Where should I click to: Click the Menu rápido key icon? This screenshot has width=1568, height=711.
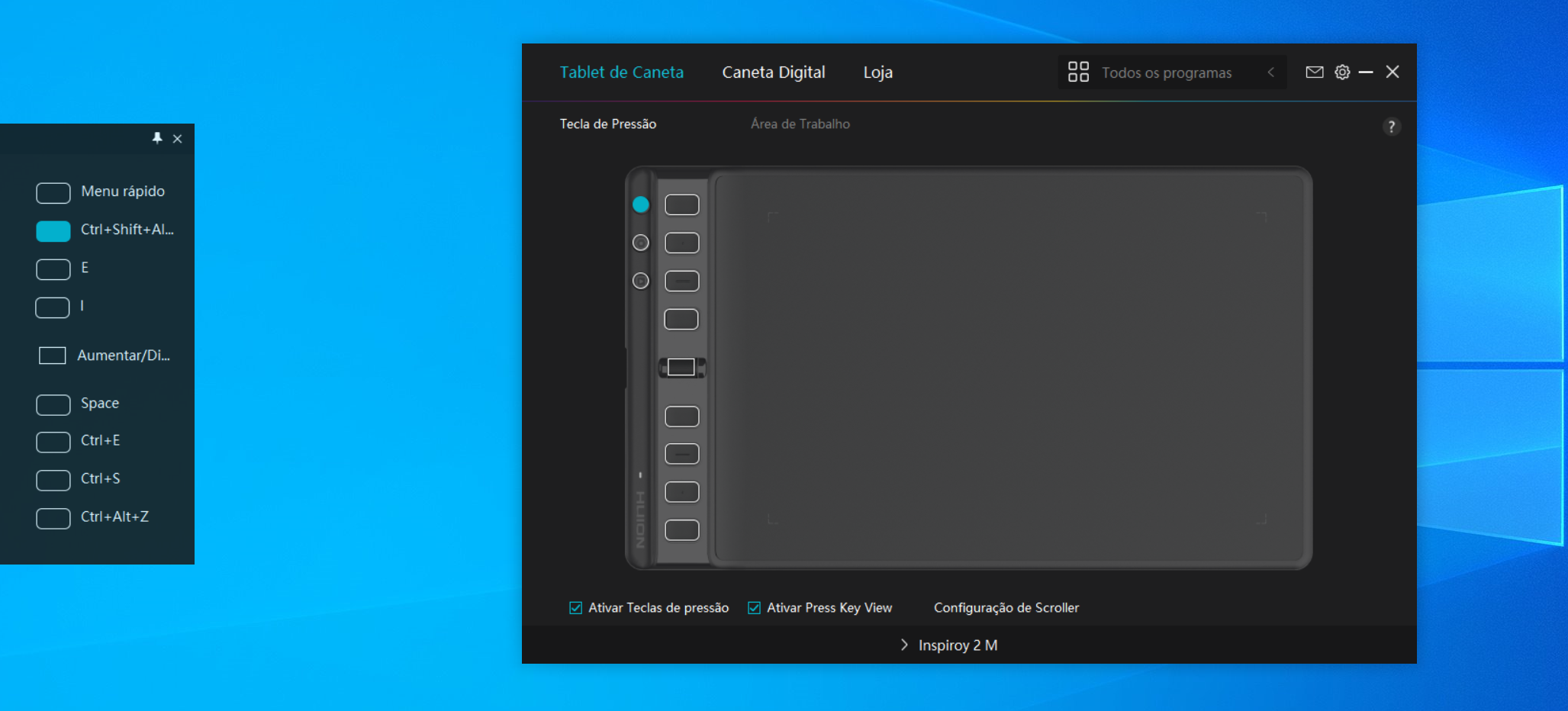[53, 192]
